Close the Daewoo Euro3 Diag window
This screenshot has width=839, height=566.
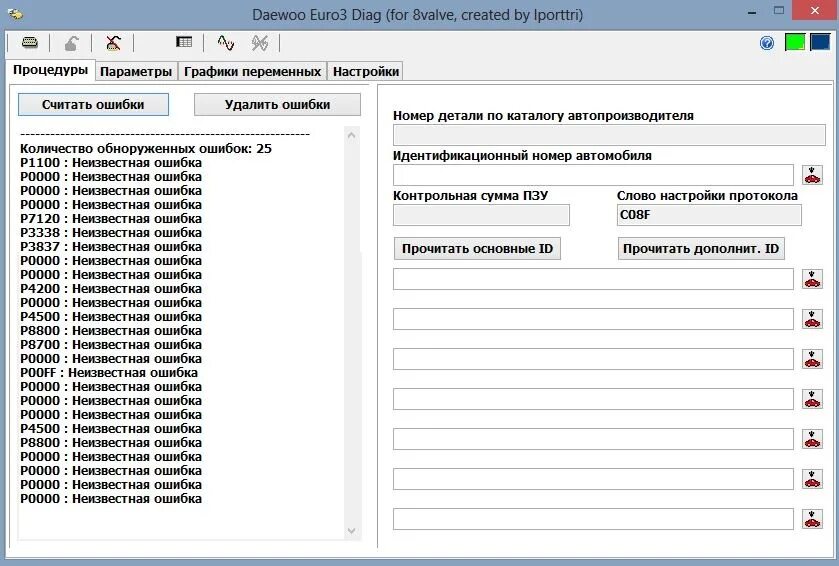coord(814,11)
